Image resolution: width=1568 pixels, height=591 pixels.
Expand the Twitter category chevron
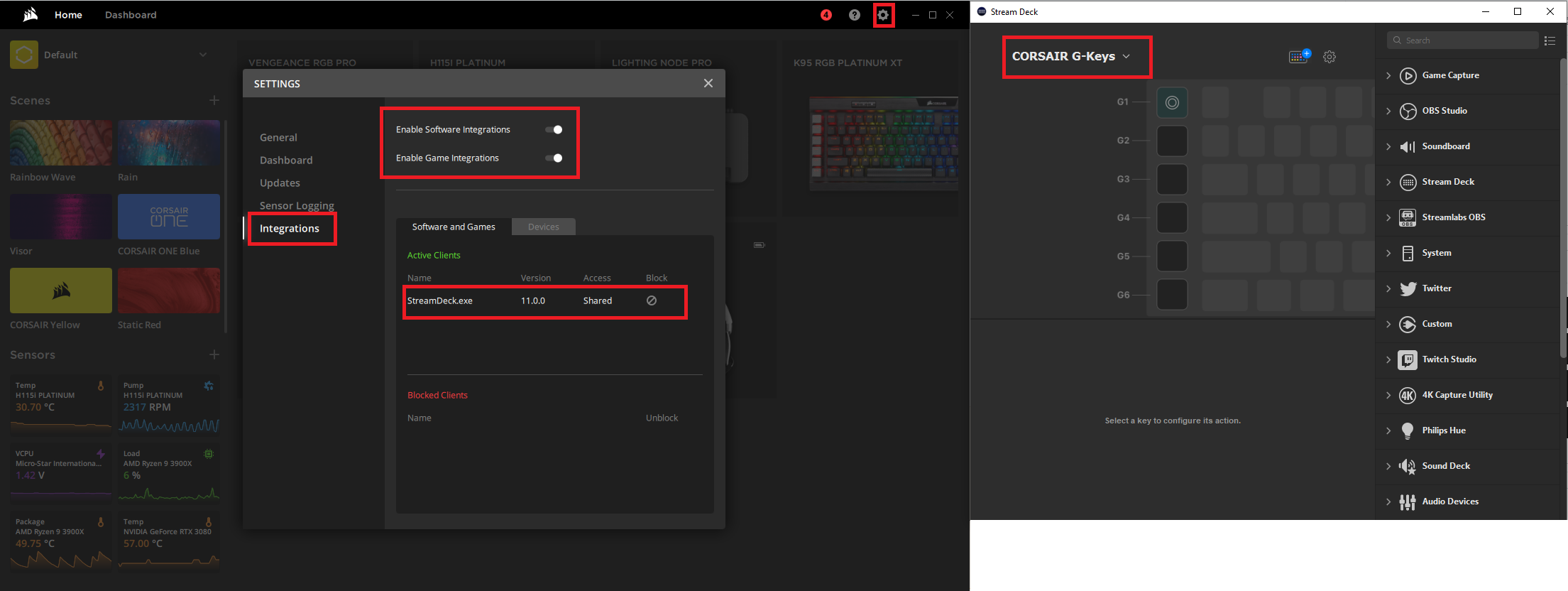tap(1388, 288)
